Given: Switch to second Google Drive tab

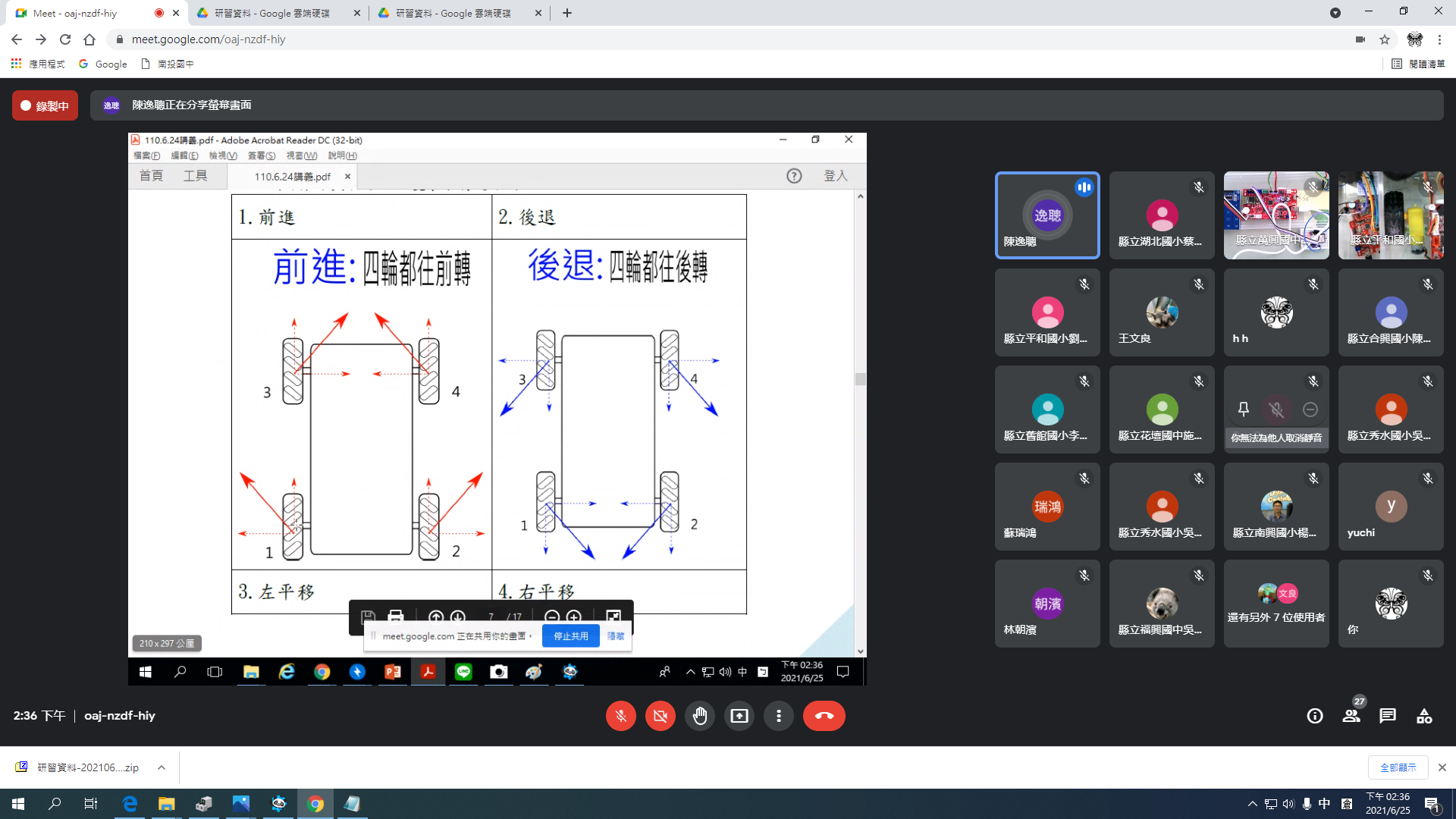Looking at the screenshot, I should (453, 13).
